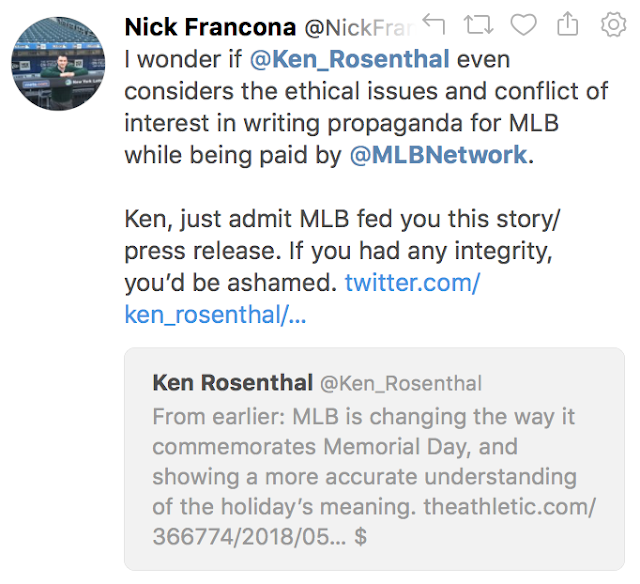640x584 pixels.
Task: Open the gear settings icon
Action: click(x=612, y=23)
